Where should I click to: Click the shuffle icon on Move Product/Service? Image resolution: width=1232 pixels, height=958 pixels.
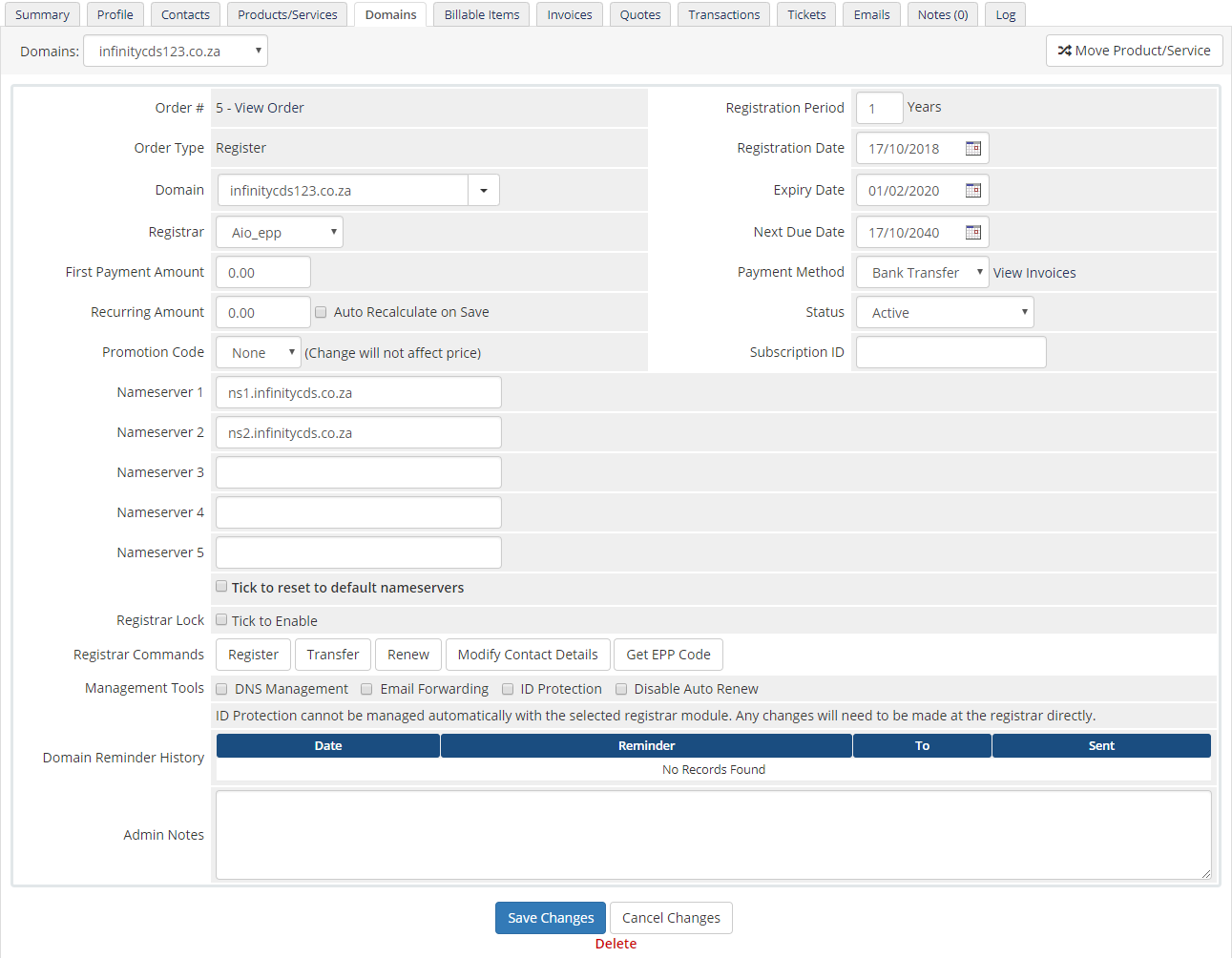[1064, 51]
